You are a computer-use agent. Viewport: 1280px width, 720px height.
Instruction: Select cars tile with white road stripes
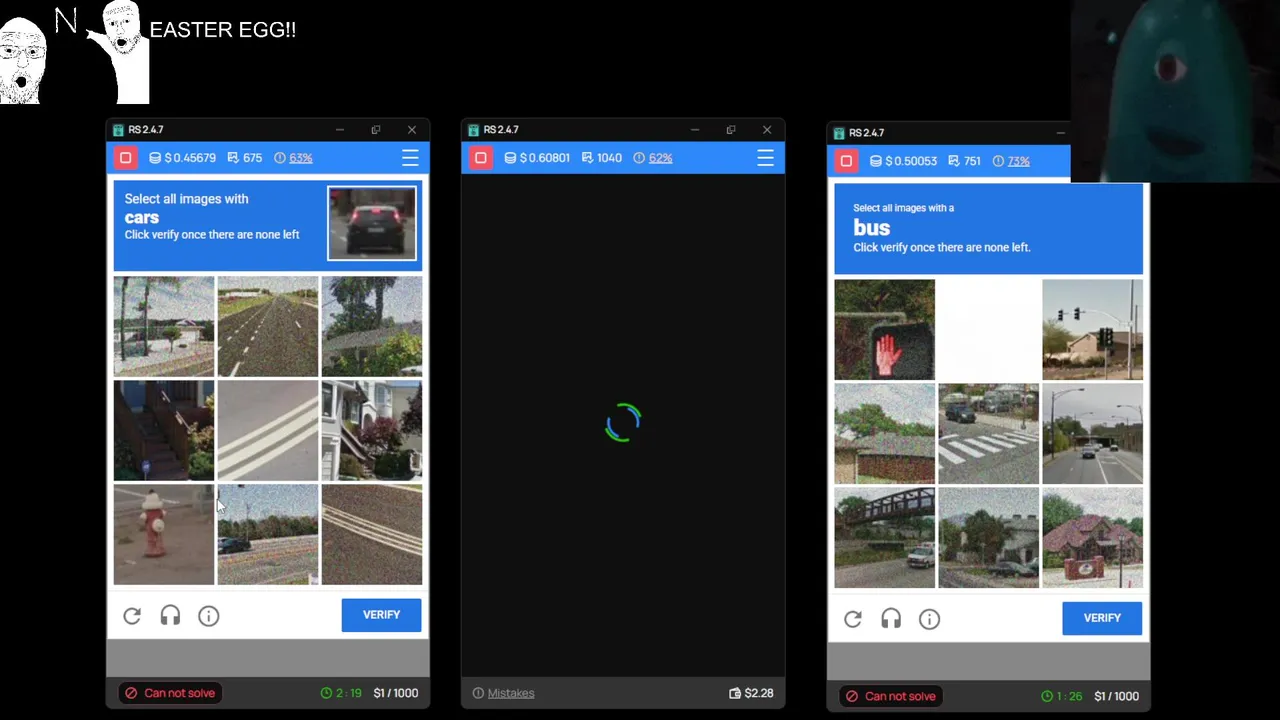268,431
